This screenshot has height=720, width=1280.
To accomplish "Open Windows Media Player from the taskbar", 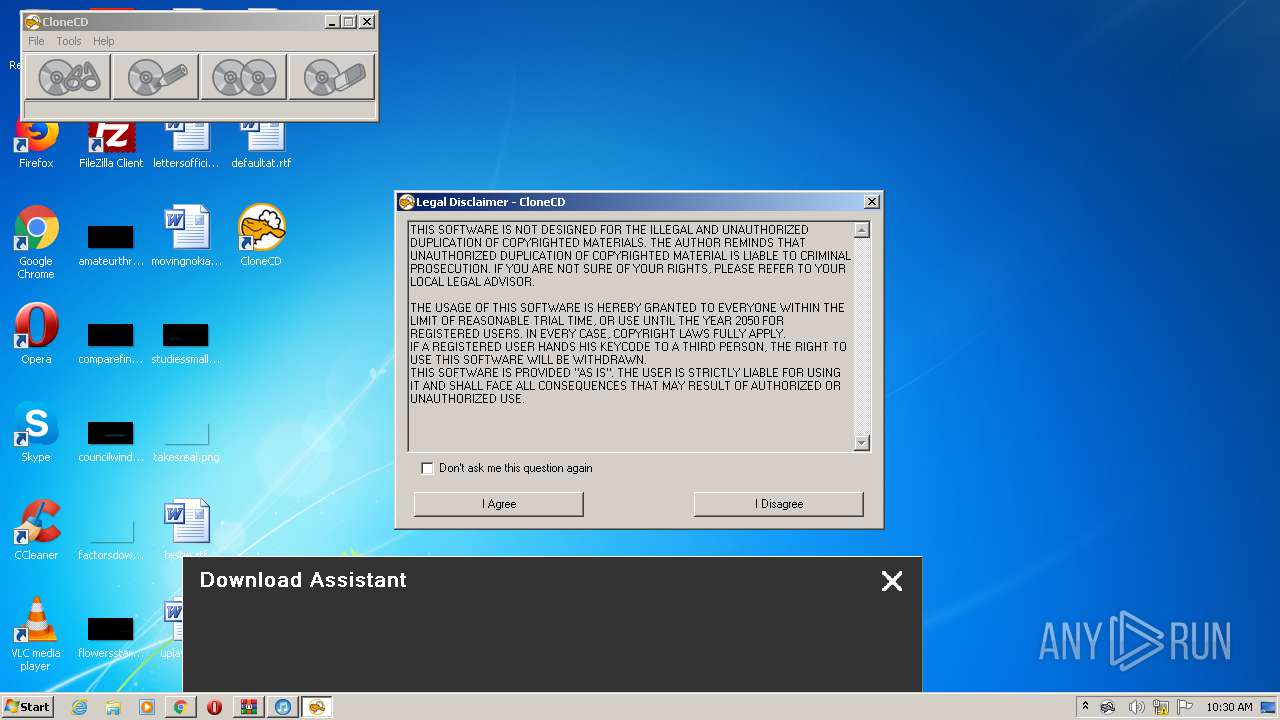I will point(147,707).
